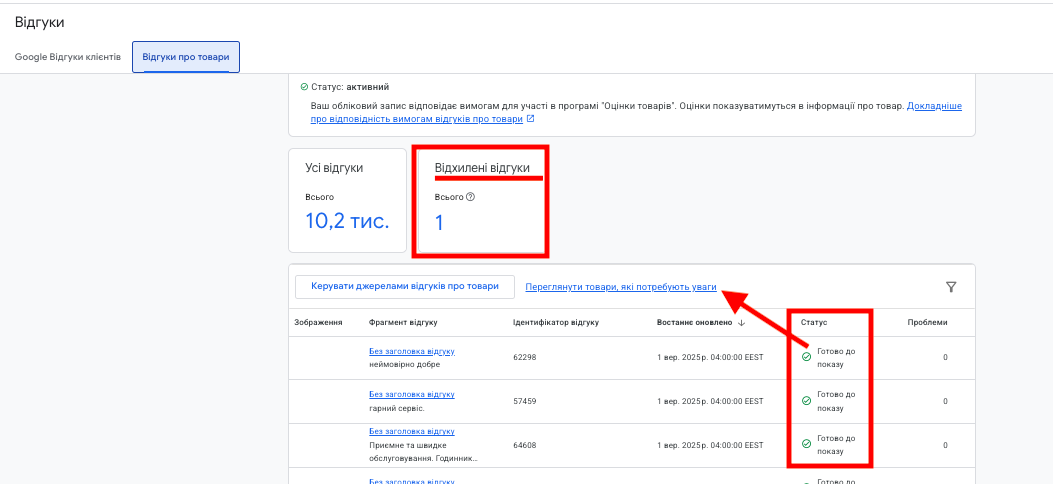Select the Усі відгуки summary card
Screen dimensions: 1053x484
point(348,200)
